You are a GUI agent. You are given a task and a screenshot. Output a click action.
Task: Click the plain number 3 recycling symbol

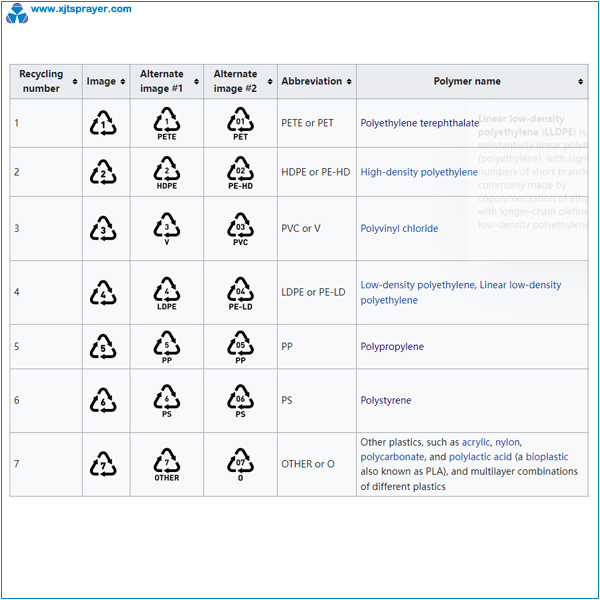point(102,230)
